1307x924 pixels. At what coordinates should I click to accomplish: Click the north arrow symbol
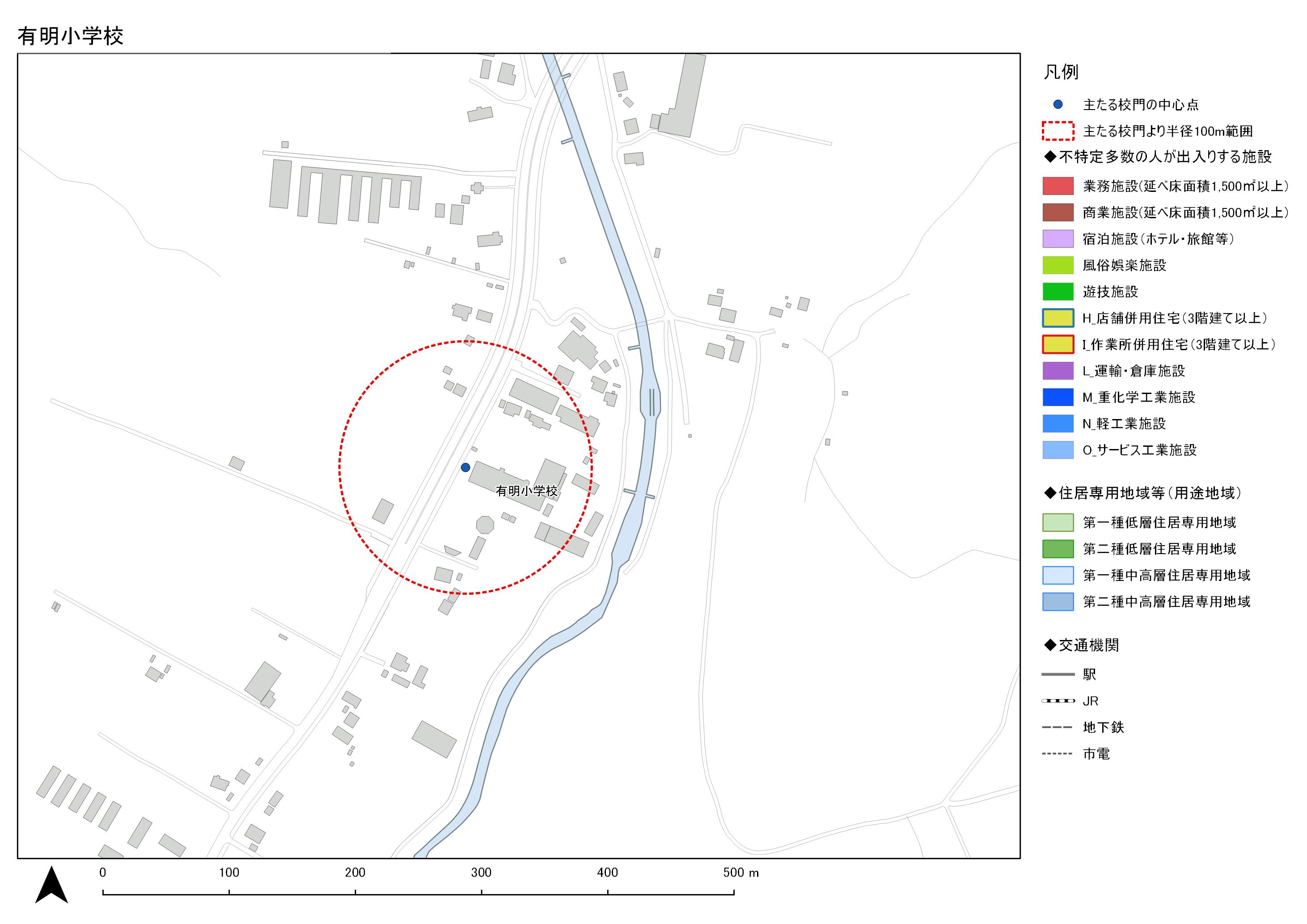(52, 884)
